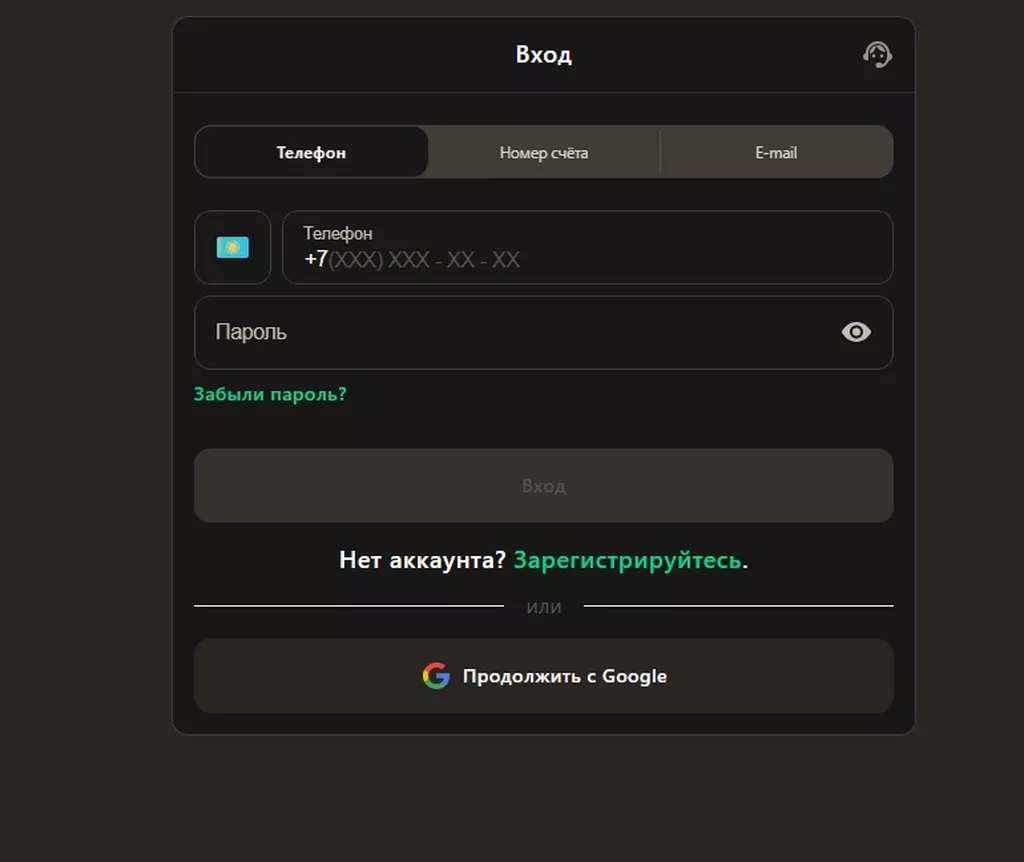Screen dimensions: 1024x862
Task: Toggle password visibility eye icon
Action: (856, 332)
